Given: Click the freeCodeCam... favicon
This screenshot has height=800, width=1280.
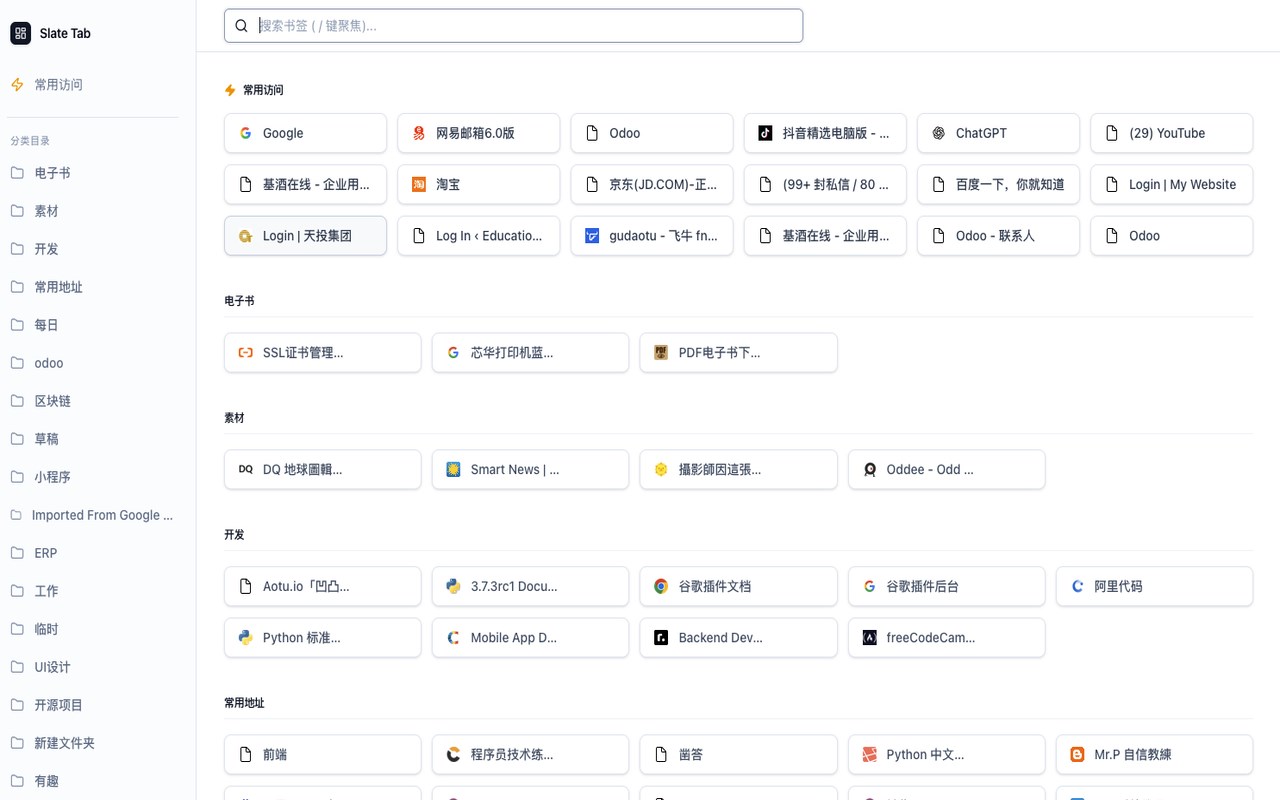Looking at the screenshot, I should click(869, 637).
